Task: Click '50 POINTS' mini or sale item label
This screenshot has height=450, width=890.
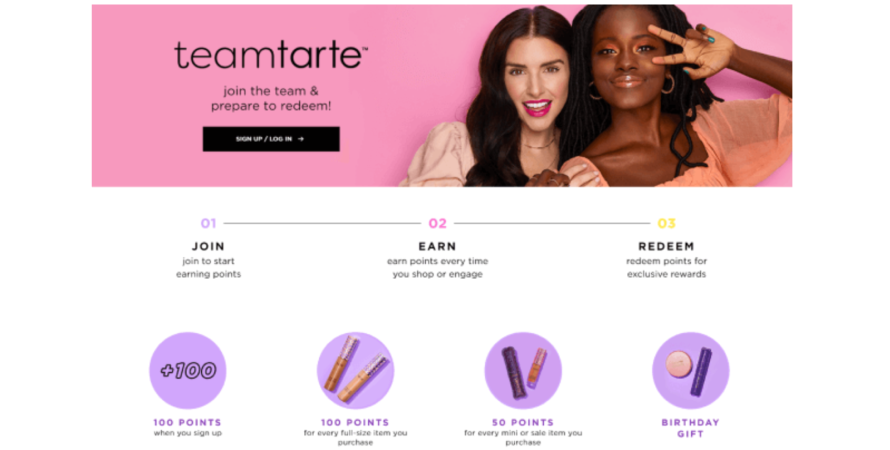Action: coord(523,432)
